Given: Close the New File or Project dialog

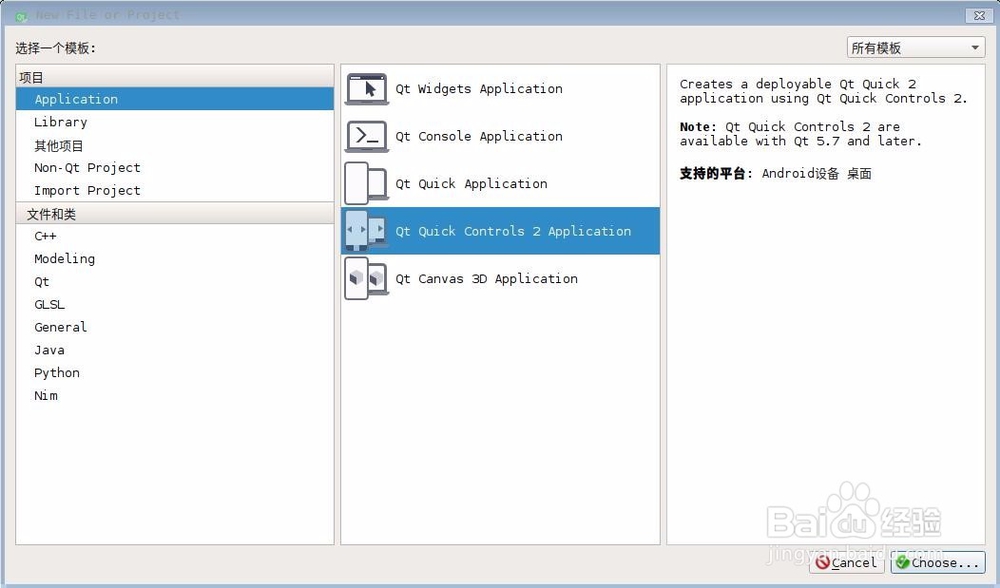Looking at the screenshot, I should coord(979,15).
